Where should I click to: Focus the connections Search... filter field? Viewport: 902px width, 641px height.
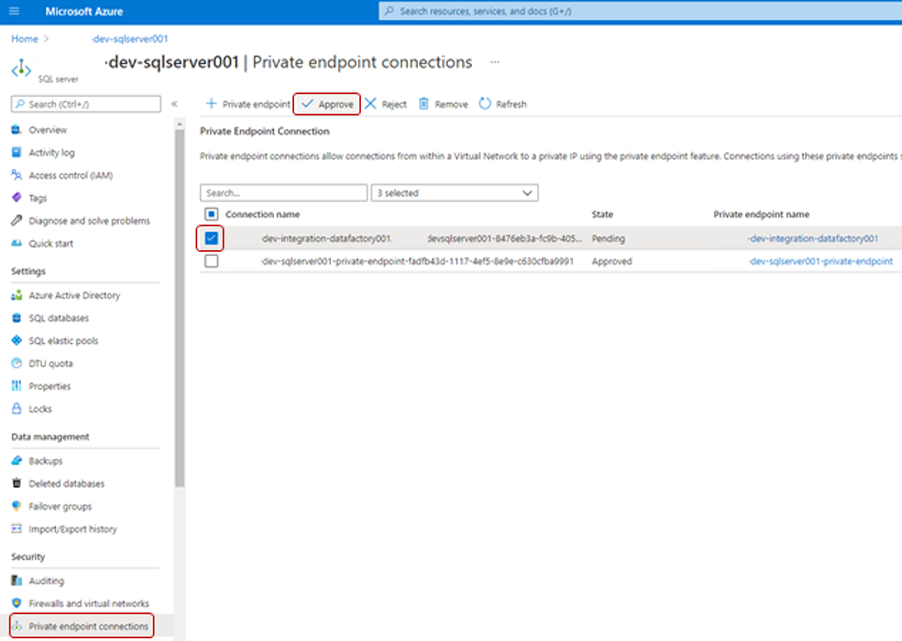point(284,193)
